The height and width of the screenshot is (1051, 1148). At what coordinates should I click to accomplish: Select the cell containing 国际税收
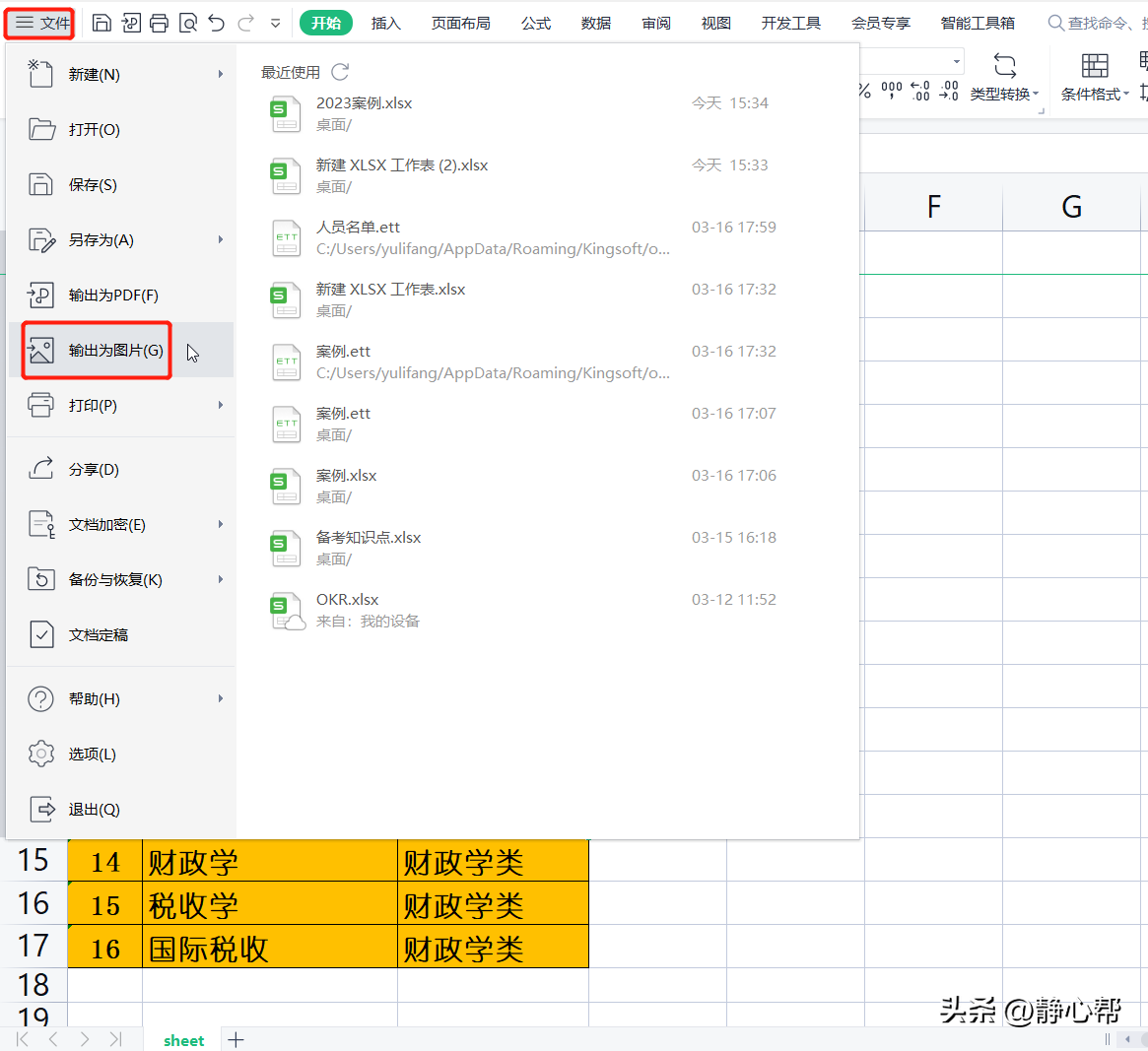click(269, 949)
